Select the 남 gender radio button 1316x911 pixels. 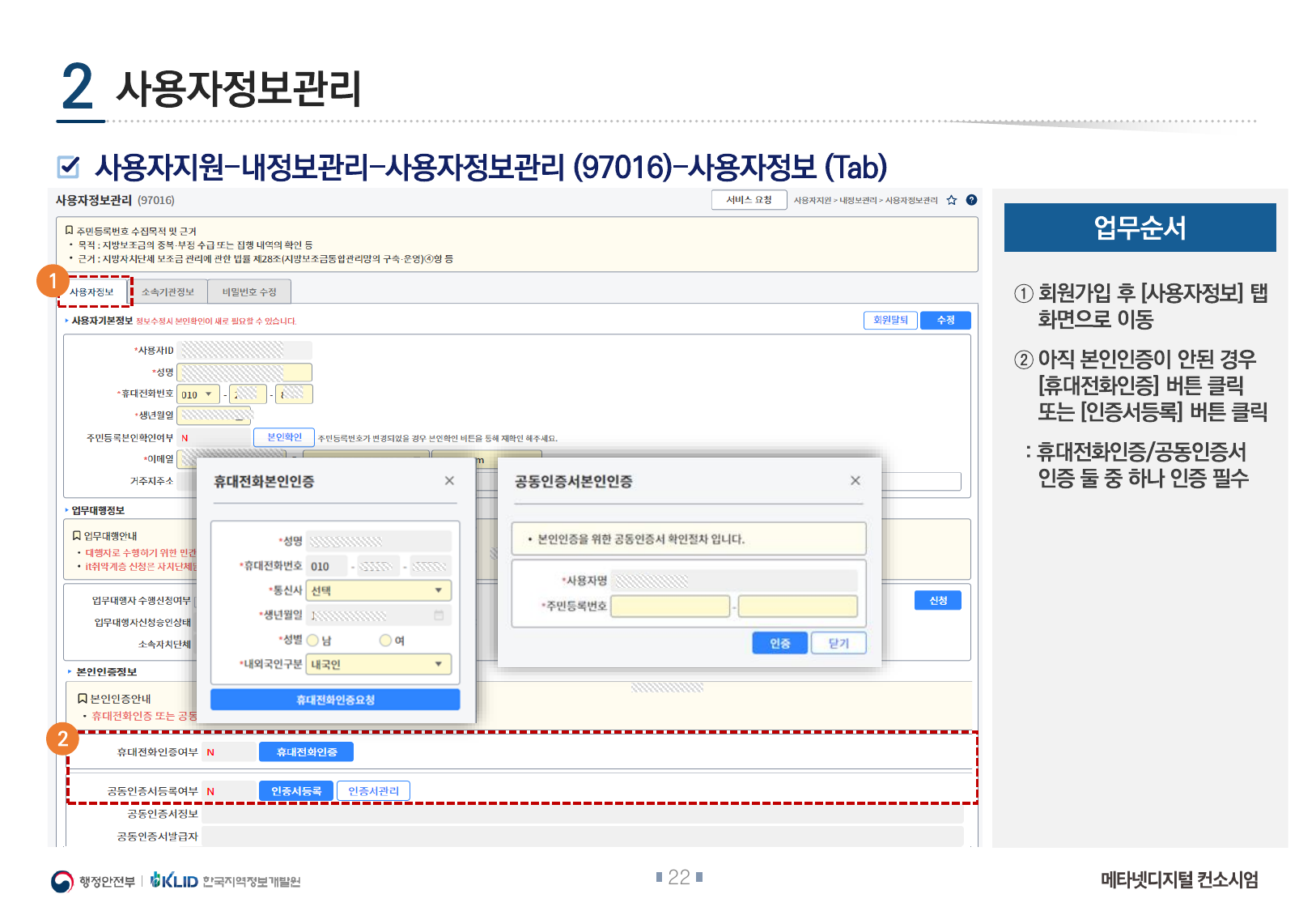pyautogui.click(x=312, y=641)
